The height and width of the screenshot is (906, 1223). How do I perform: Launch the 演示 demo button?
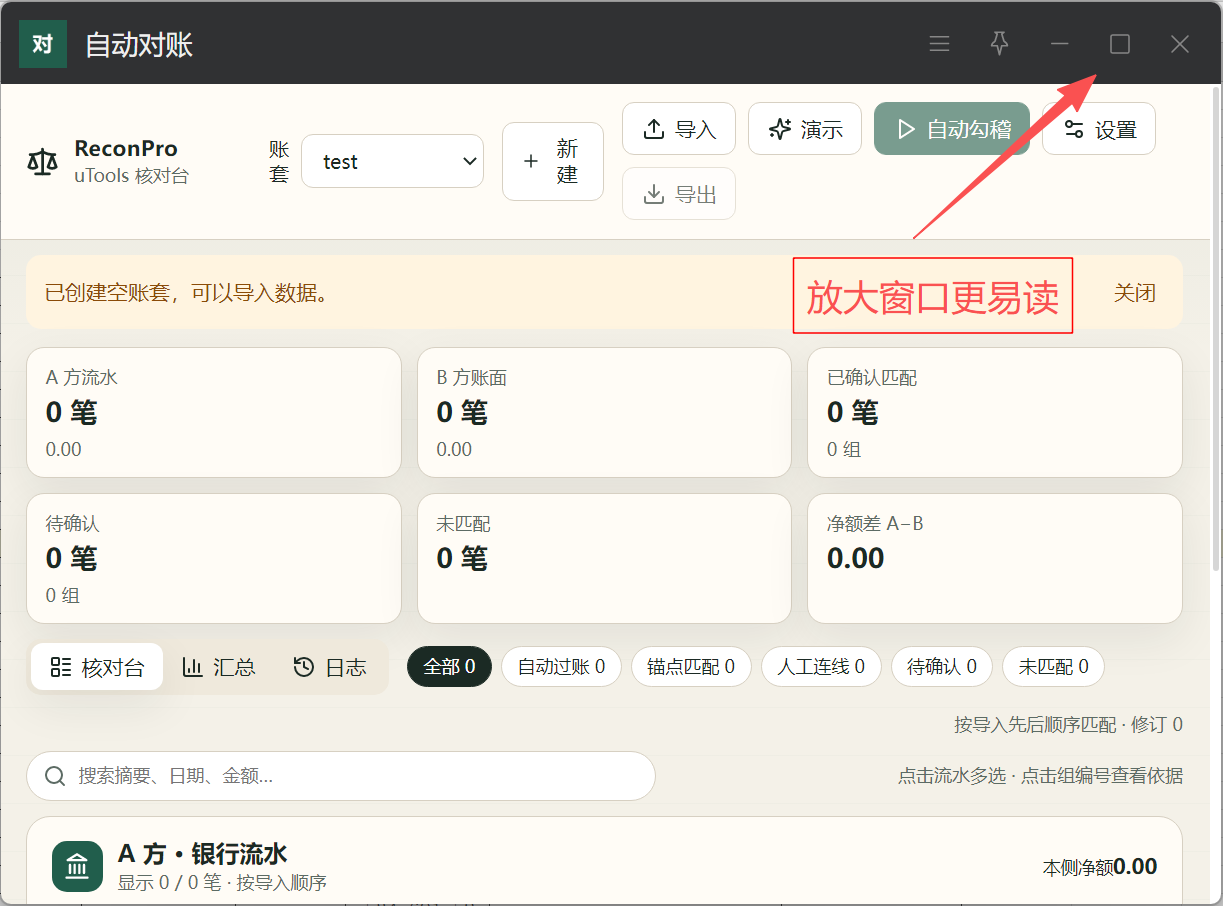(x=805, y=129)
